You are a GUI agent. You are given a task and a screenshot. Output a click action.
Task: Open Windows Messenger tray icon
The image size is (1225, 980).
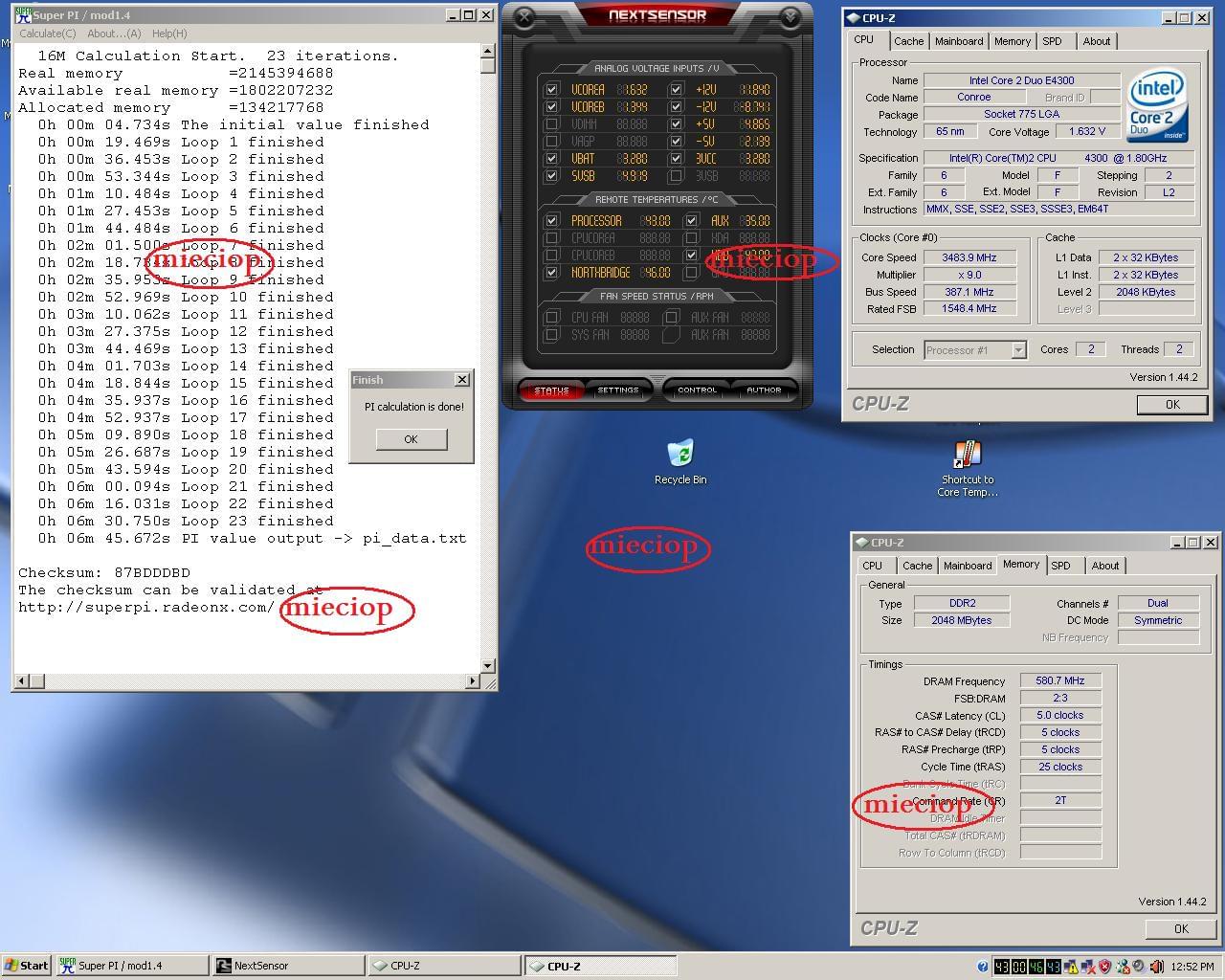click(x=1123, y=967)
